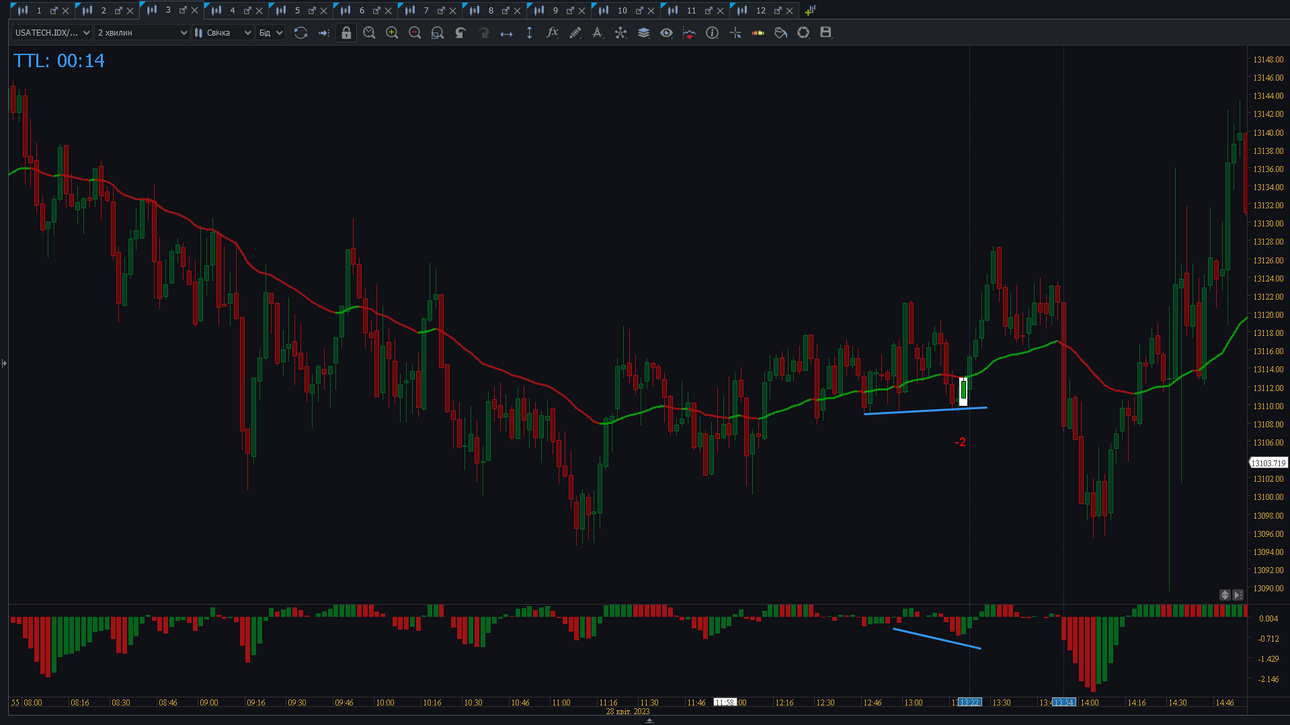Click the time zoom magnifier icon
Image resolution: width=1290 pixels, height=725 pixels.
[x=369, y=33]
